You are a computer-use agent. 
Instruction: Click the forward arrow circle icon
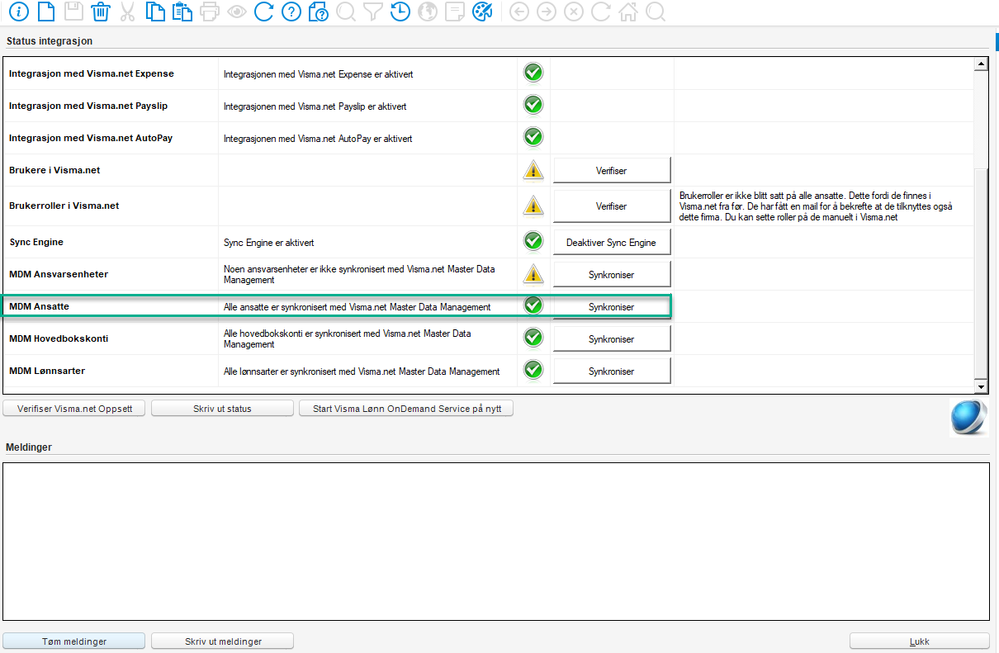click(546, 11)
